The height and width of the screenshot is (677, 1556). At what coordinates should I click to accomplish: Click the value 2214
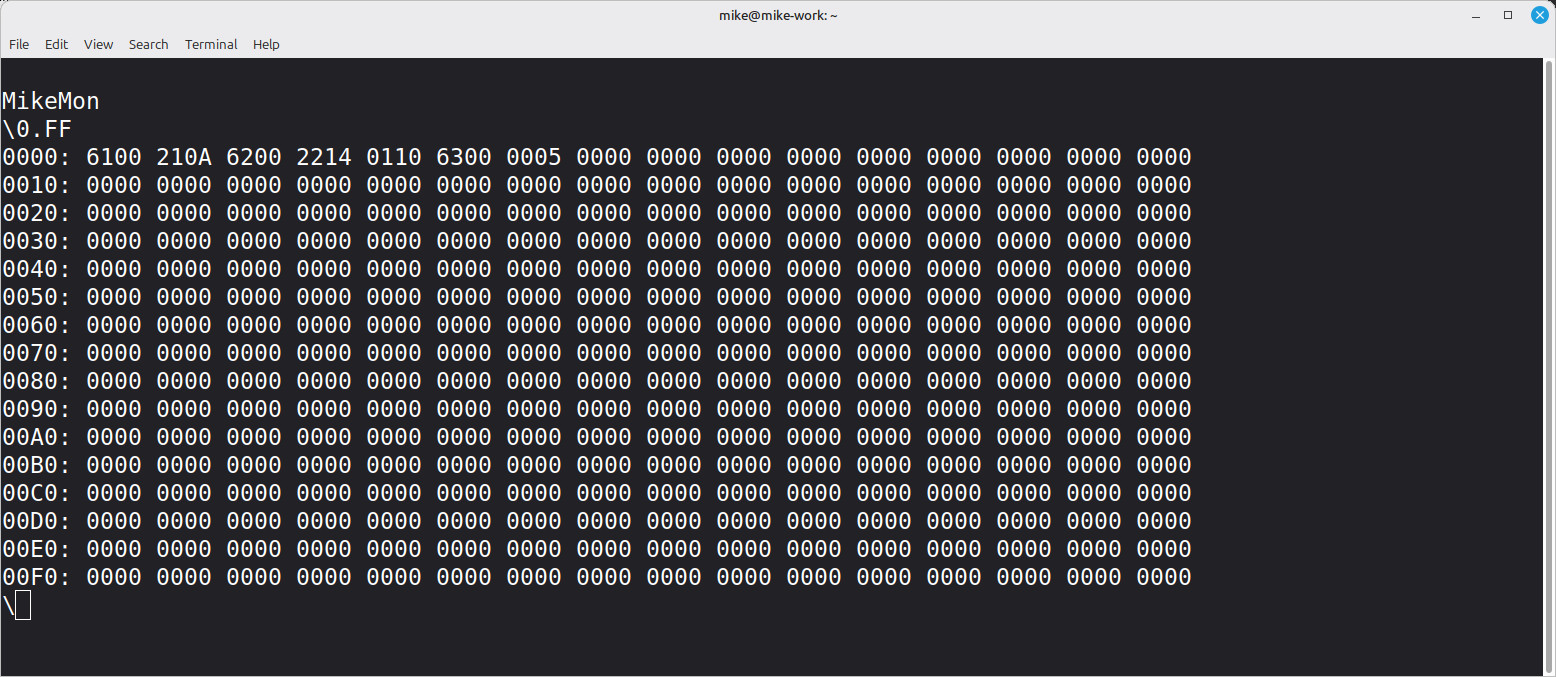pyautogui.click(x=324, y=157)
